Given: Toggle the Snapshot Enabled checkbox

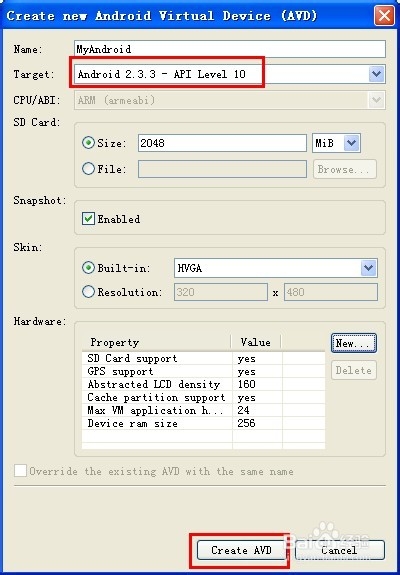Looking at the screenshot, I should point(88,219).
